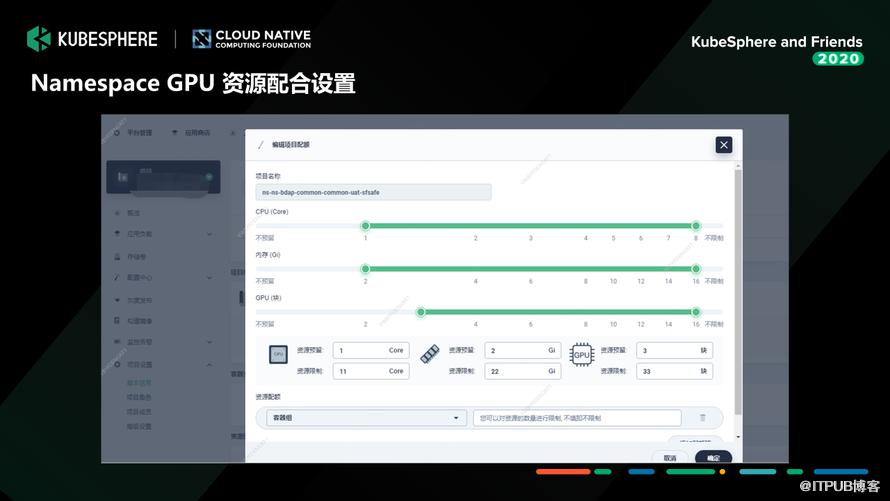Select 项目角色 under 项目设置
The height and width of the screenshot is (501, 890).
(x=139, y=397)
